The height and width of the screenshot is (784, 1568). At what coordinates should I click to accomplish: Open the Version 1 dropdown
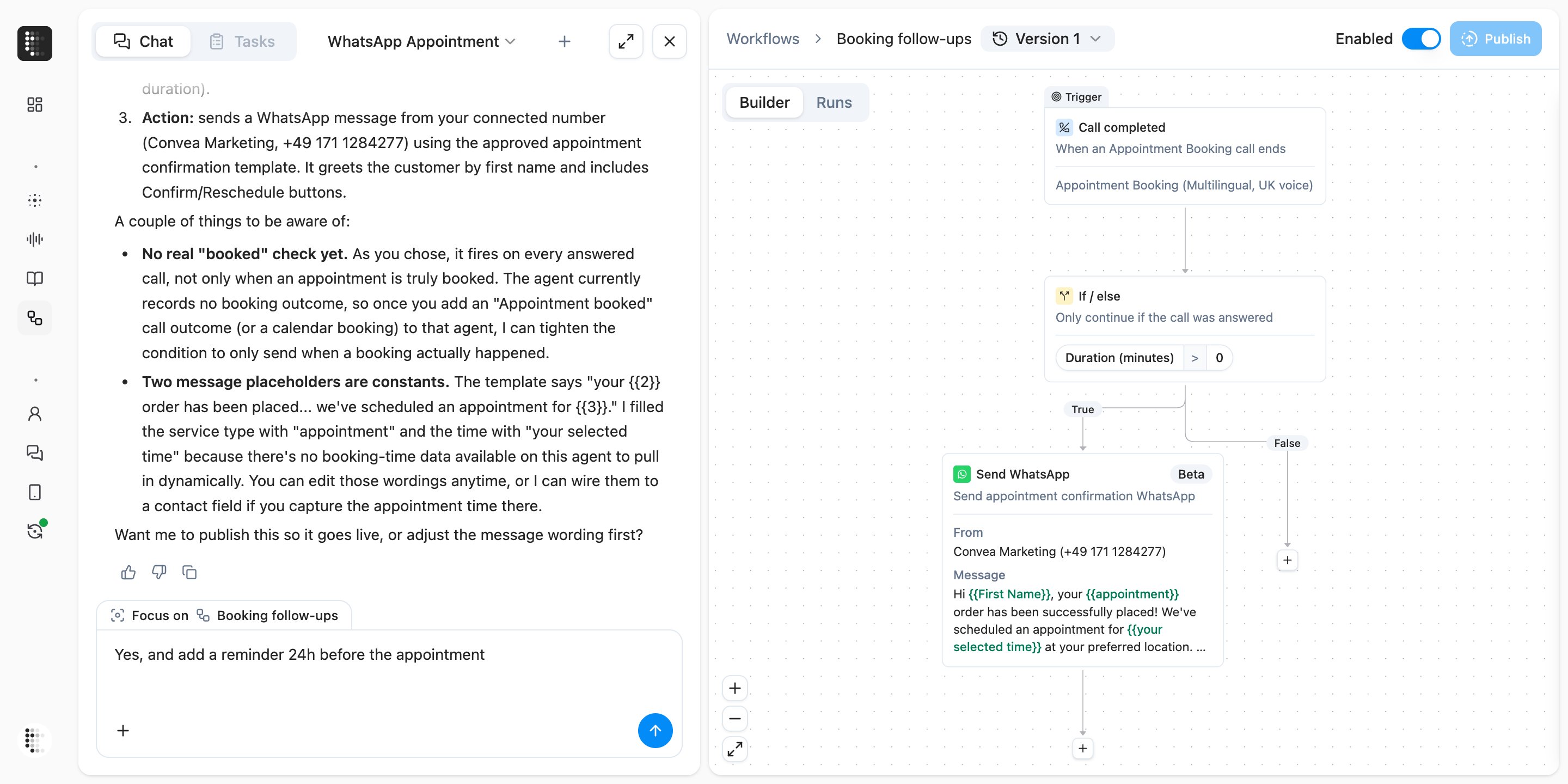(x=1047, y=39)
